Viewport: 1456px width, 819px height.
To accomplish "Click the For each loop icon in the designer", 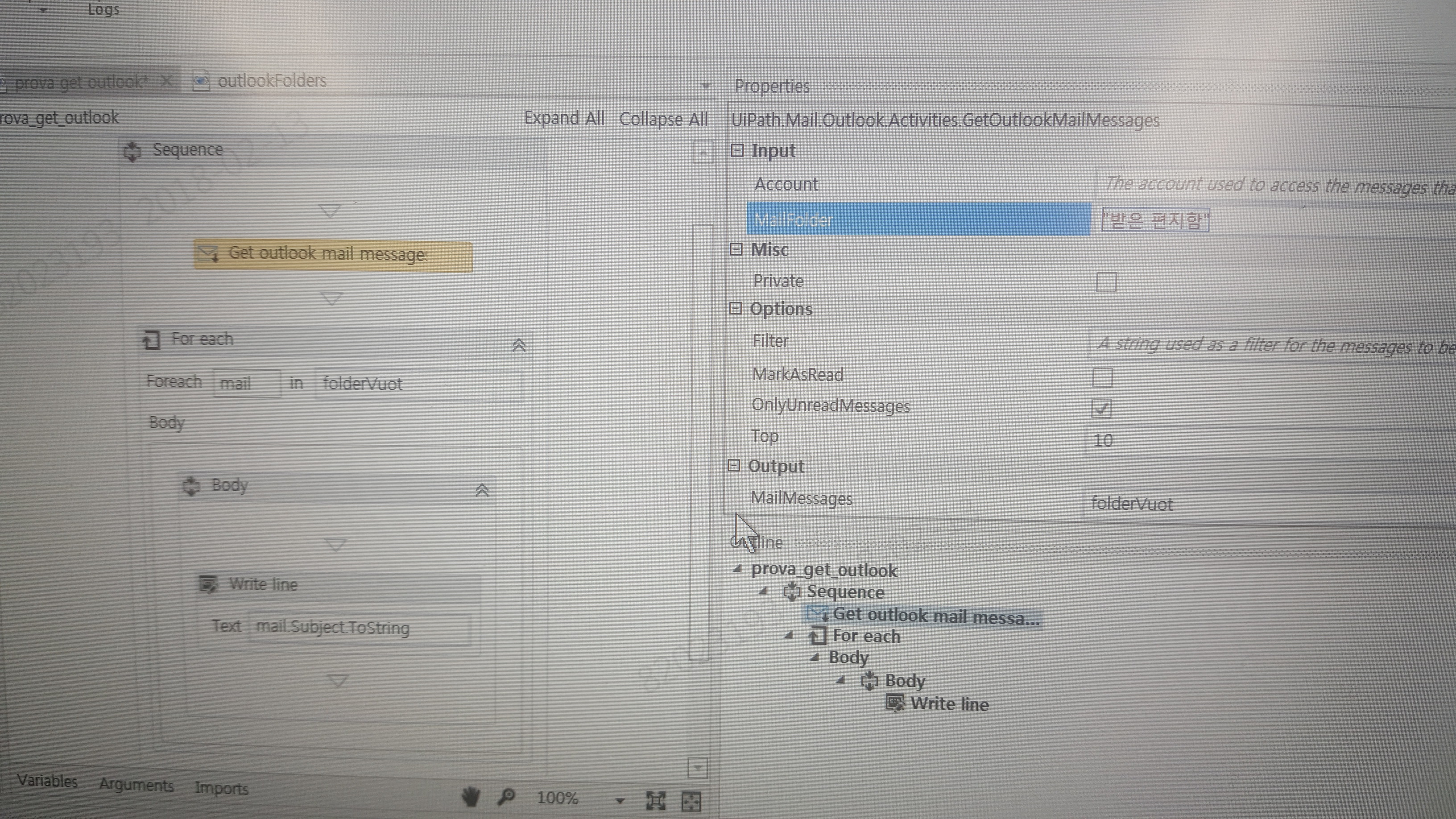I will pyautogui.click(x=152, y=340).
